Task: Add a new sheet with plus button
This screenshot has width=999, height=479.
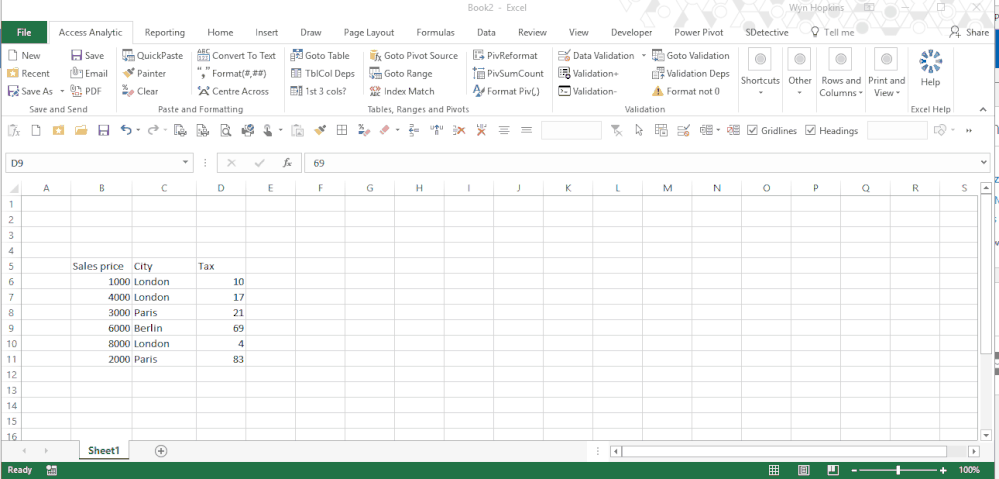Action: 161,450
